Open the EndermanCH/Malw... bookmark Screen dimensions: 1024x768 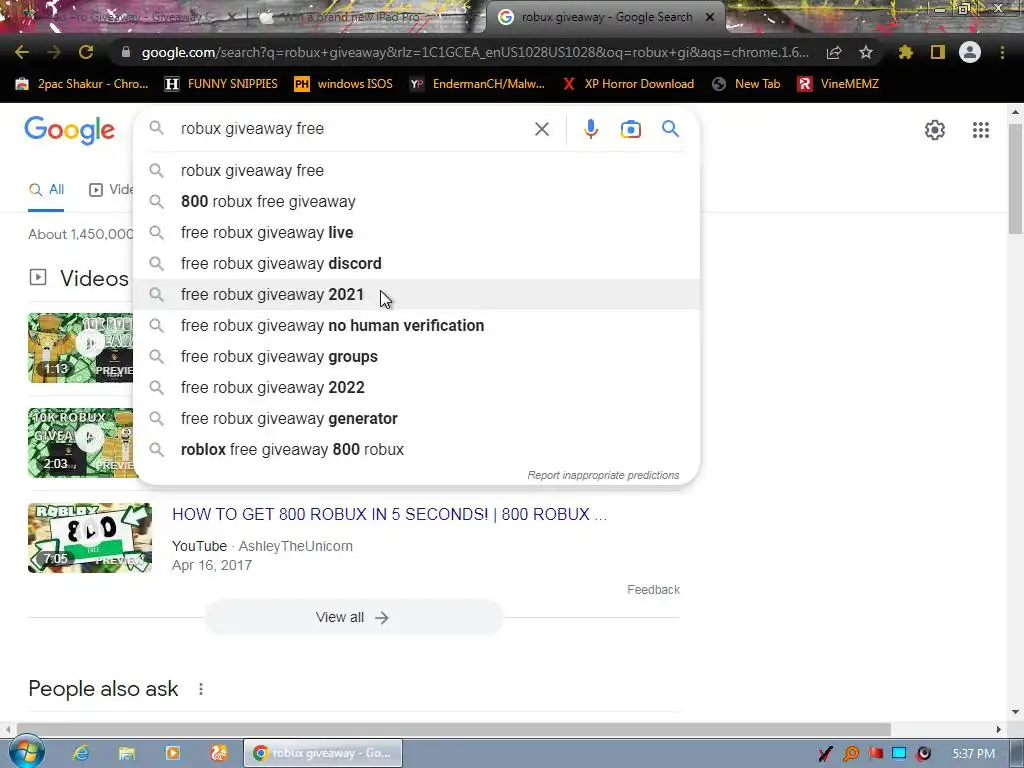coord(477,84)
